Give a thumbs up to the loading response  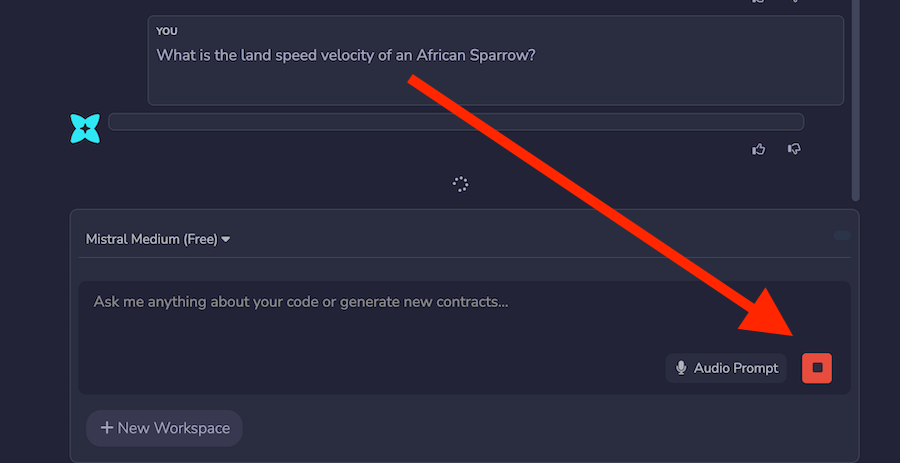pyautogui.click(x=759, y=149)
